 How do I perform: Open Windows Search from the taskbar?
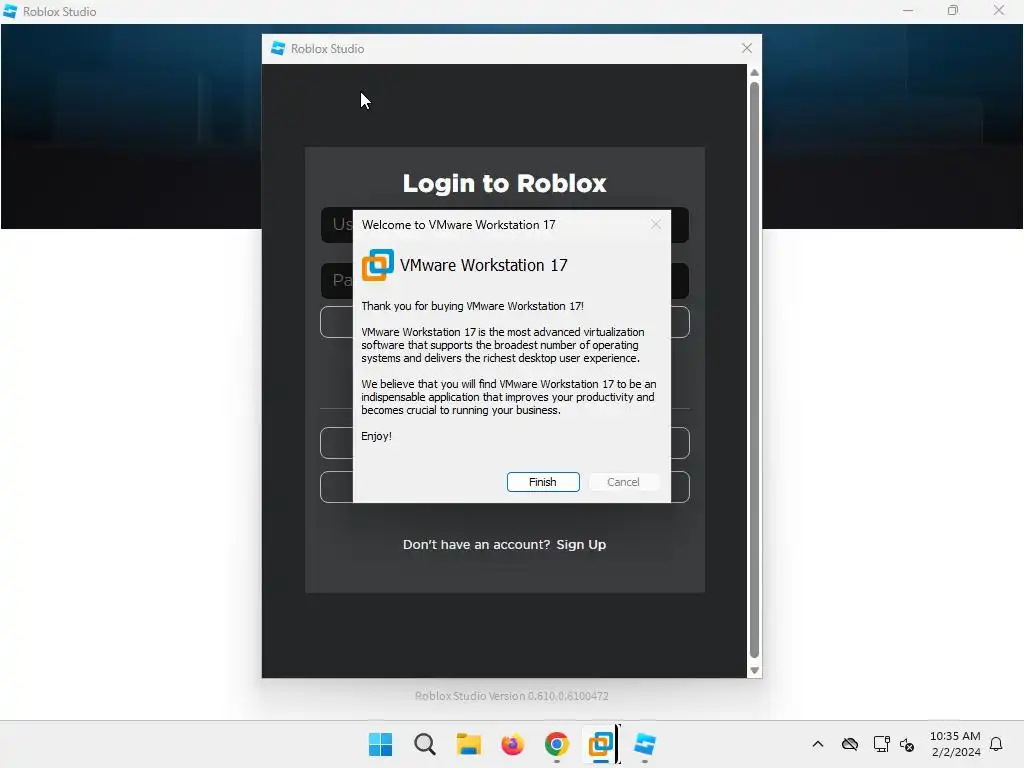pos(424,744)
